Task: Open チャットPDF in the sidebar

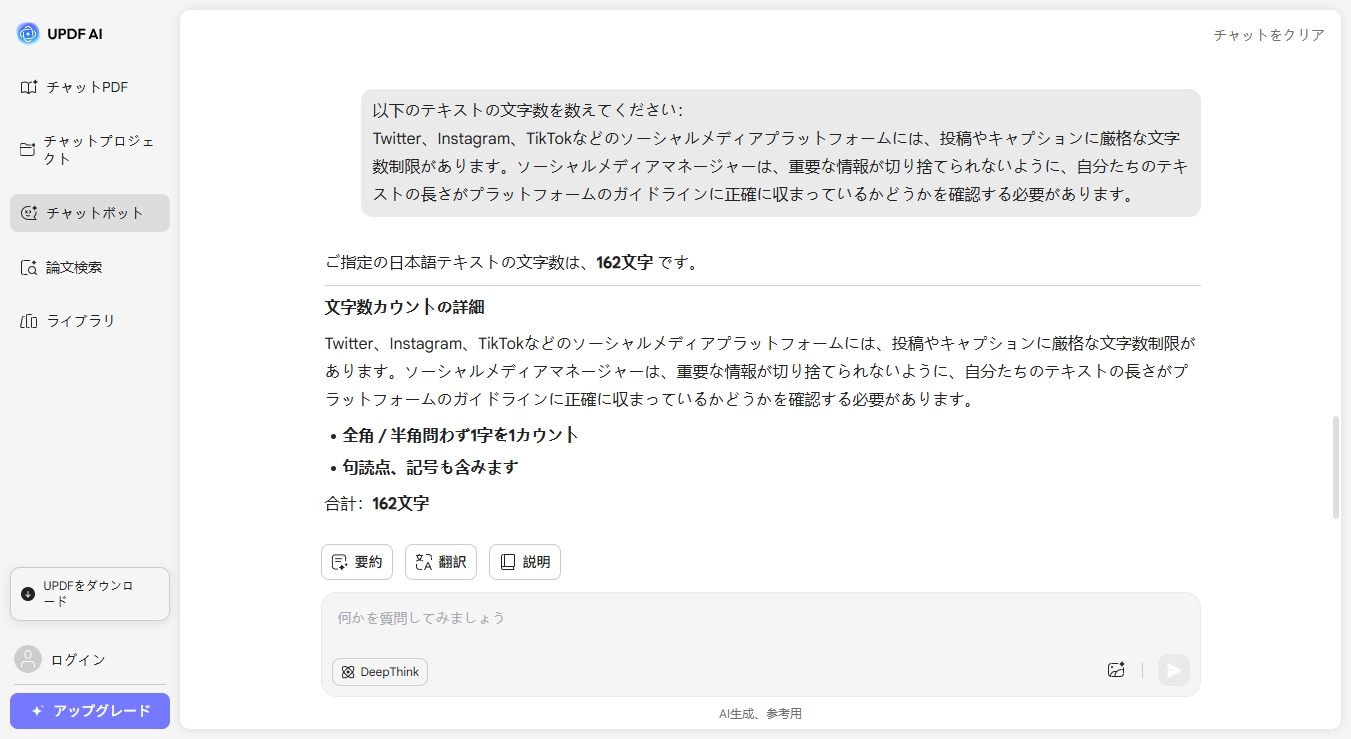Action: pos(90,87)
